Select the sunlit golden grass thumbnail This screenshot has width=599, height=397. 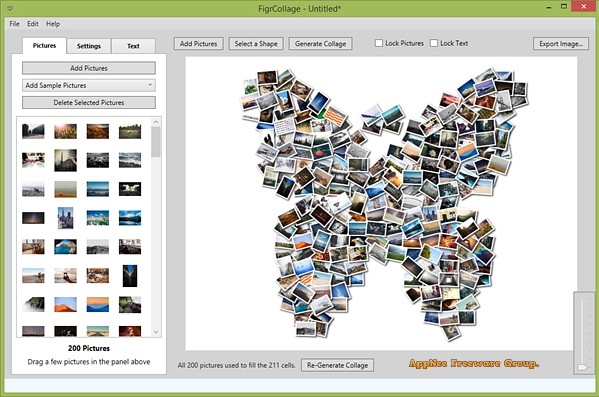[x=65, y=131]
